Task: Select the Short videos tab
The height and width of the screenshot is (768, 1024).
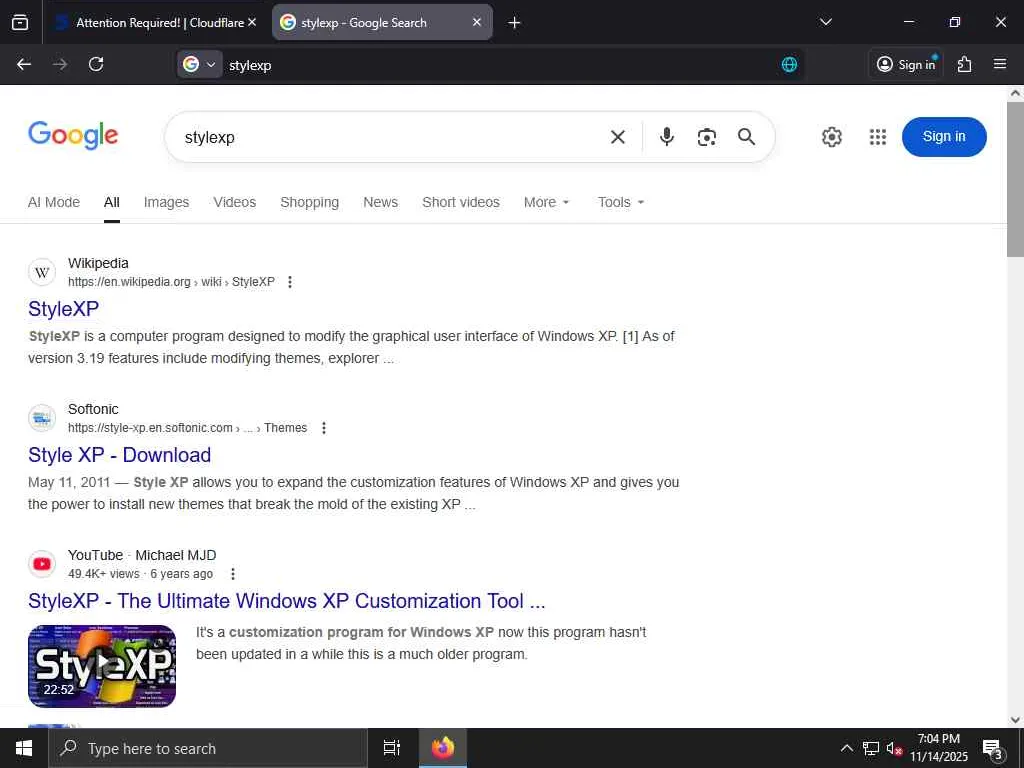Action: pos(461,202)
